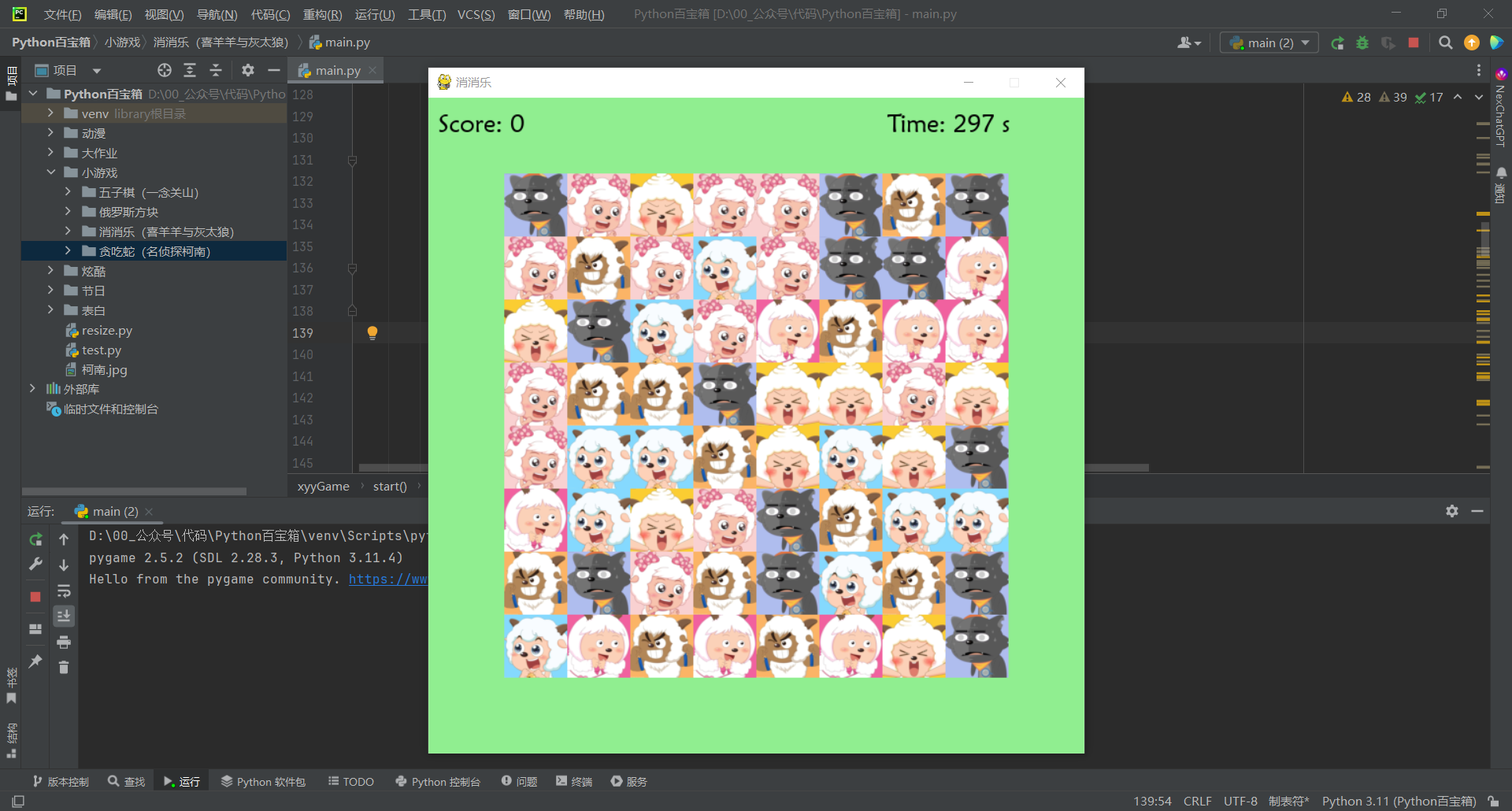This screenshot has width=1512, height=811.
Task: Select opened file target icon in Project panel
Action: click(x=164, y=71)
